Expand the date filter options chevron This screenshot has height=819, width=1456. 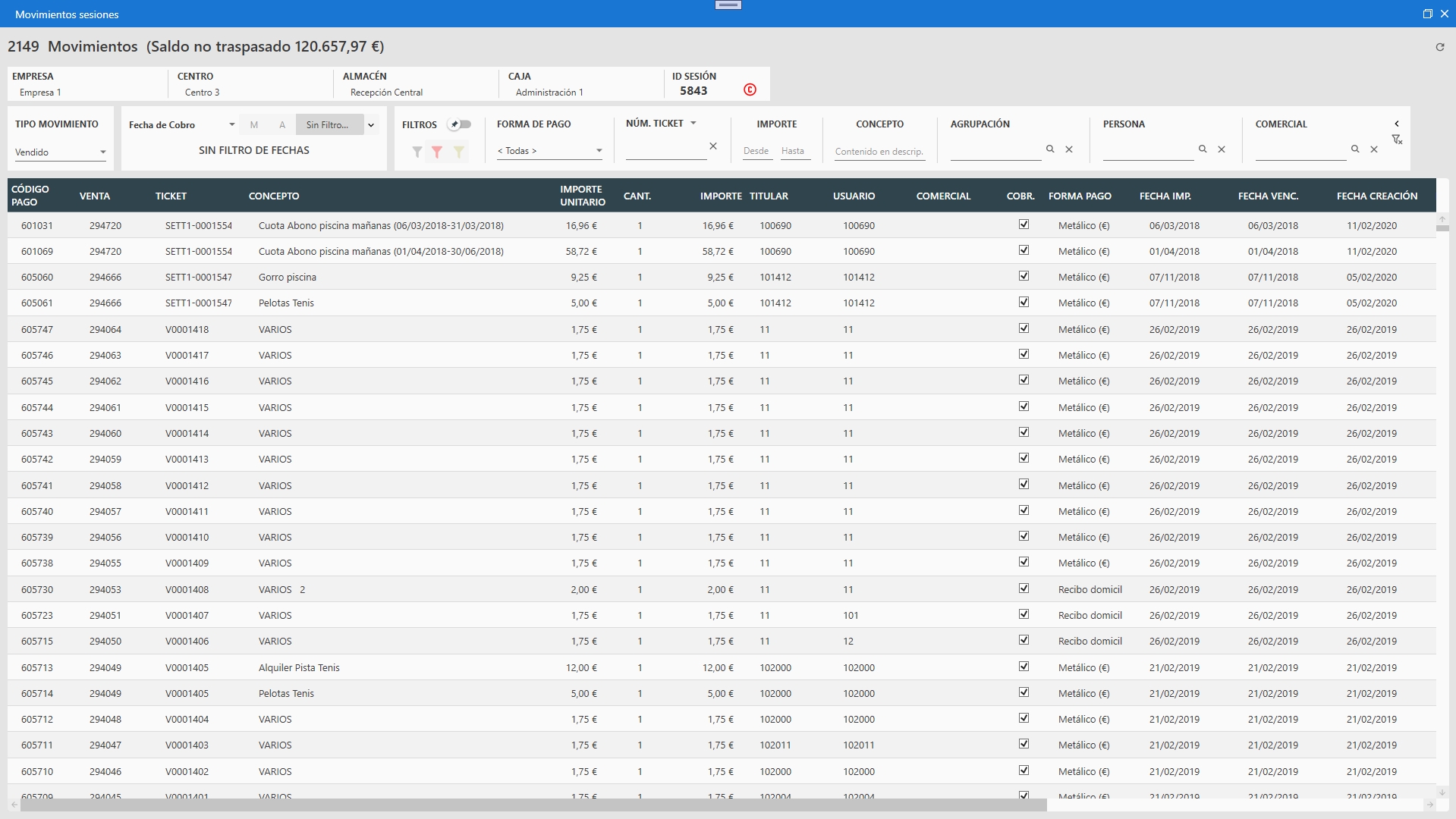click(x=371, y=125)
